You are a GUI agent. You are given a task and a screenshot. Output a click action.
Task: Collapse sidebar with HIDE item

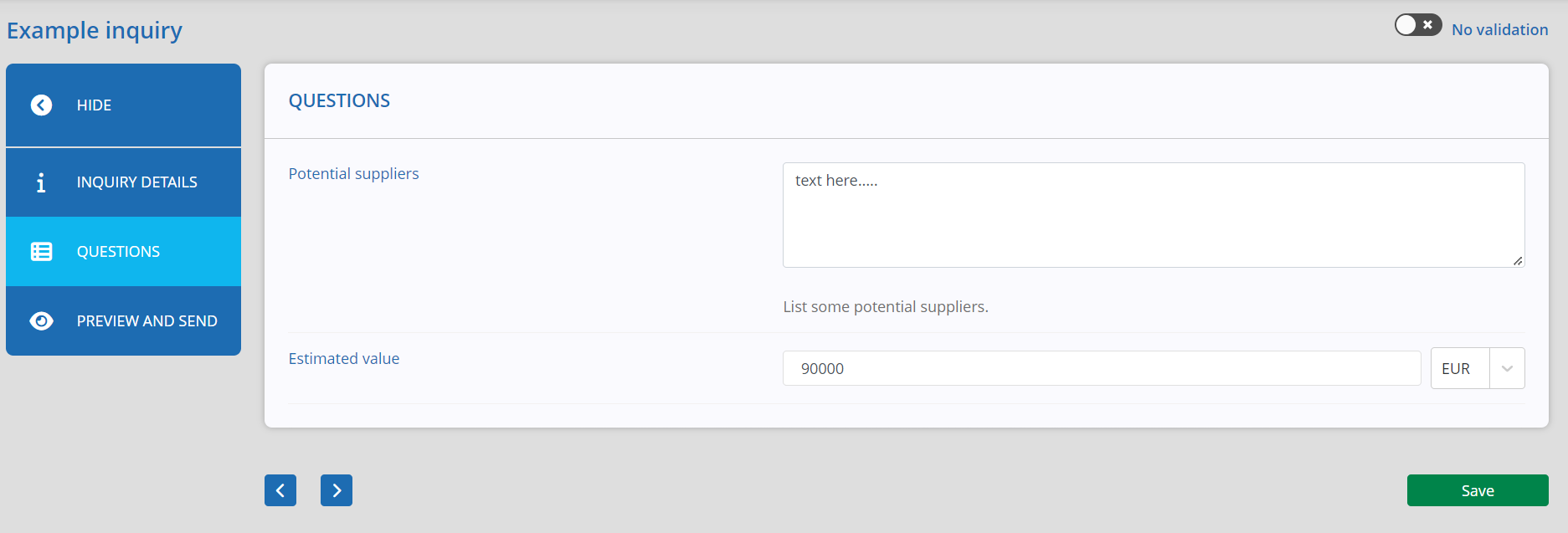123,105
